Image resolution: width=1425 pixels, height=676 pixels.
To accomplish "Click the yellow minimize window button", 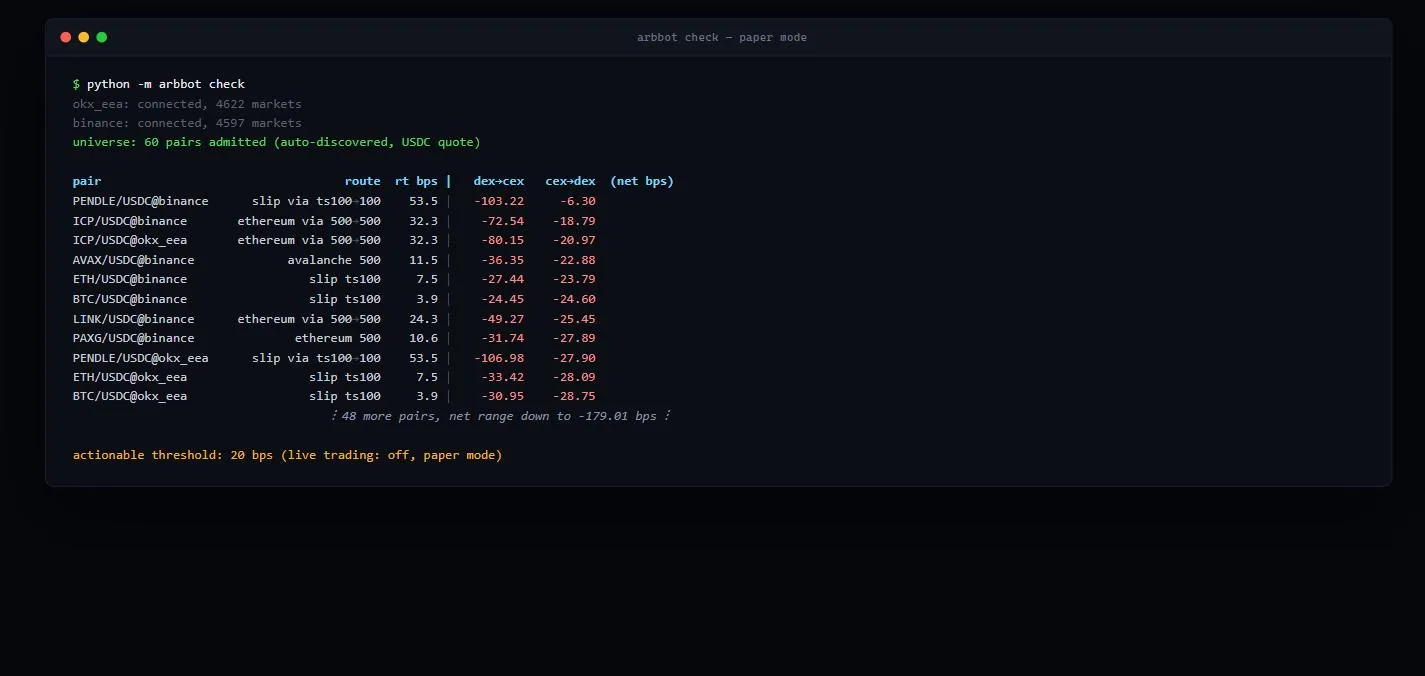I will tap(84, 37).
